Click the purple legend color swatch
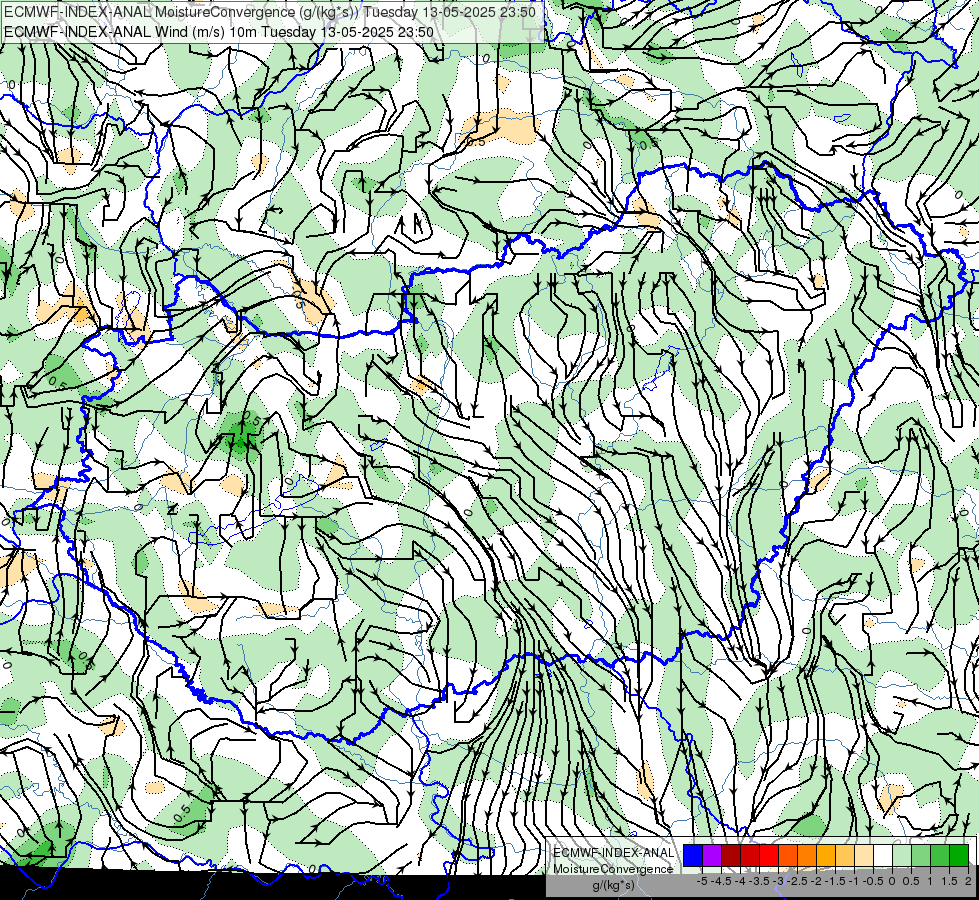Screen dimensions: 979x900 coord(712,856)
